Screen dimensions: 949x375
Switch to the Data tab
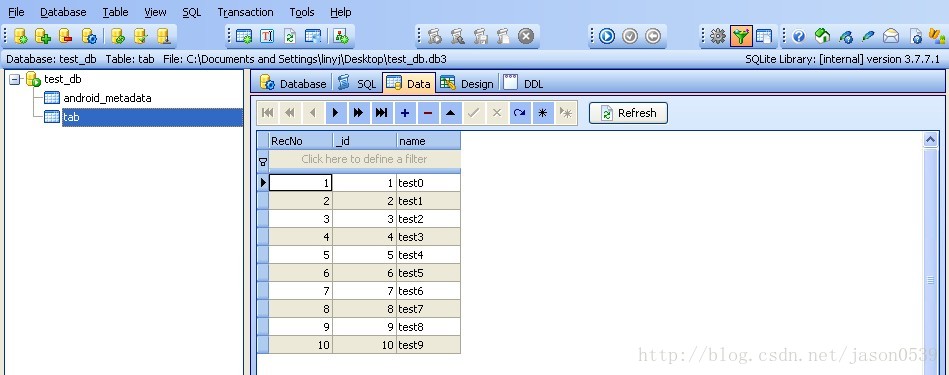coord(409,83)
